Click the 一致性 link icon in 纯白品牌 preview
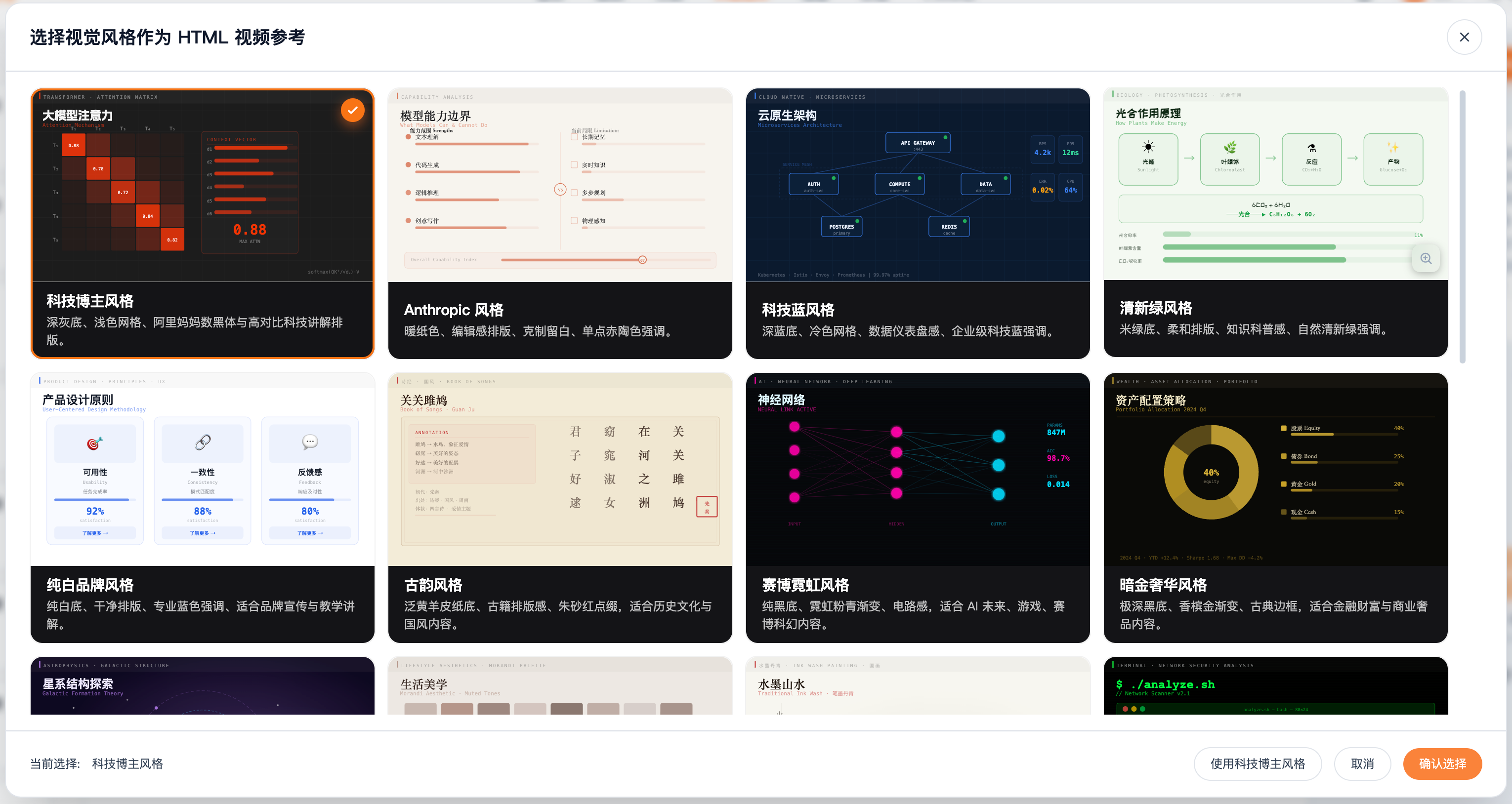Viewport: 1512px width, 804px height. coord(203,442)
